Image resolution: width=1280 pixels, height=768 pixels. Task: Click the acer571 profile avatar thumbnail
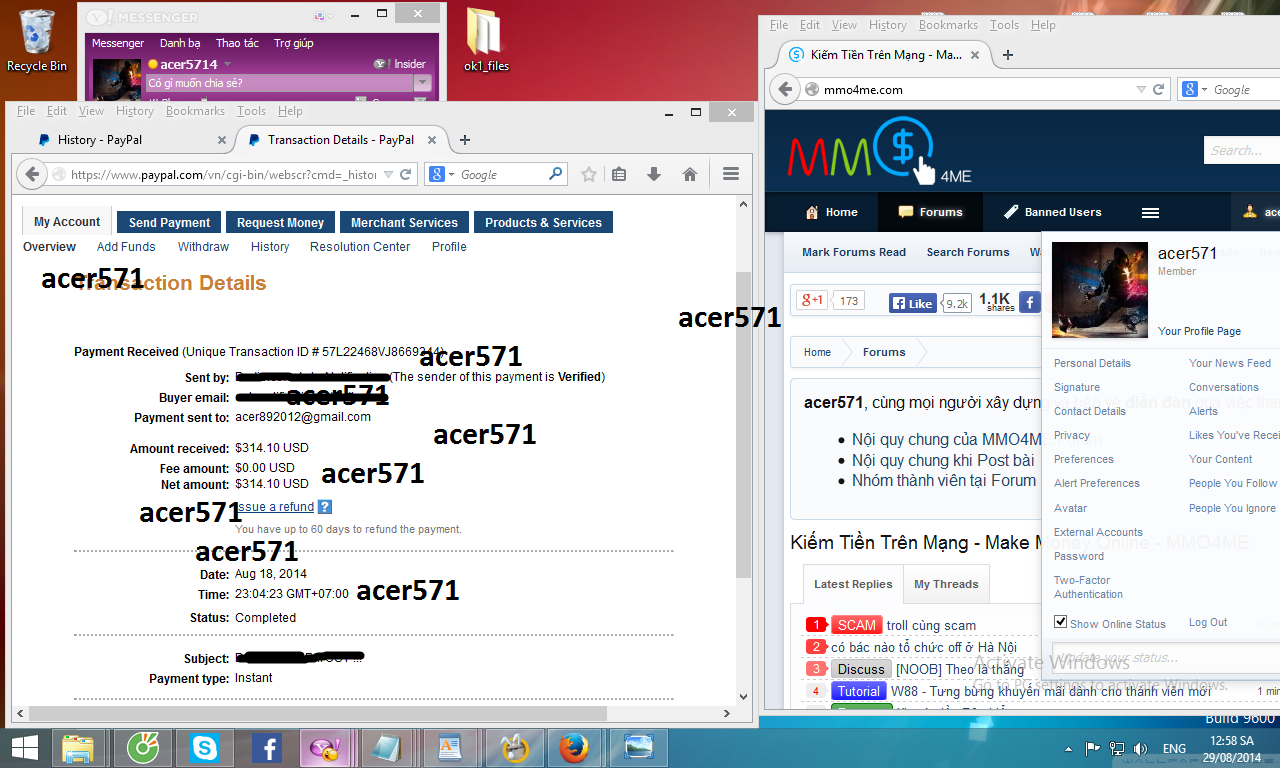(x=1100, y=291)
